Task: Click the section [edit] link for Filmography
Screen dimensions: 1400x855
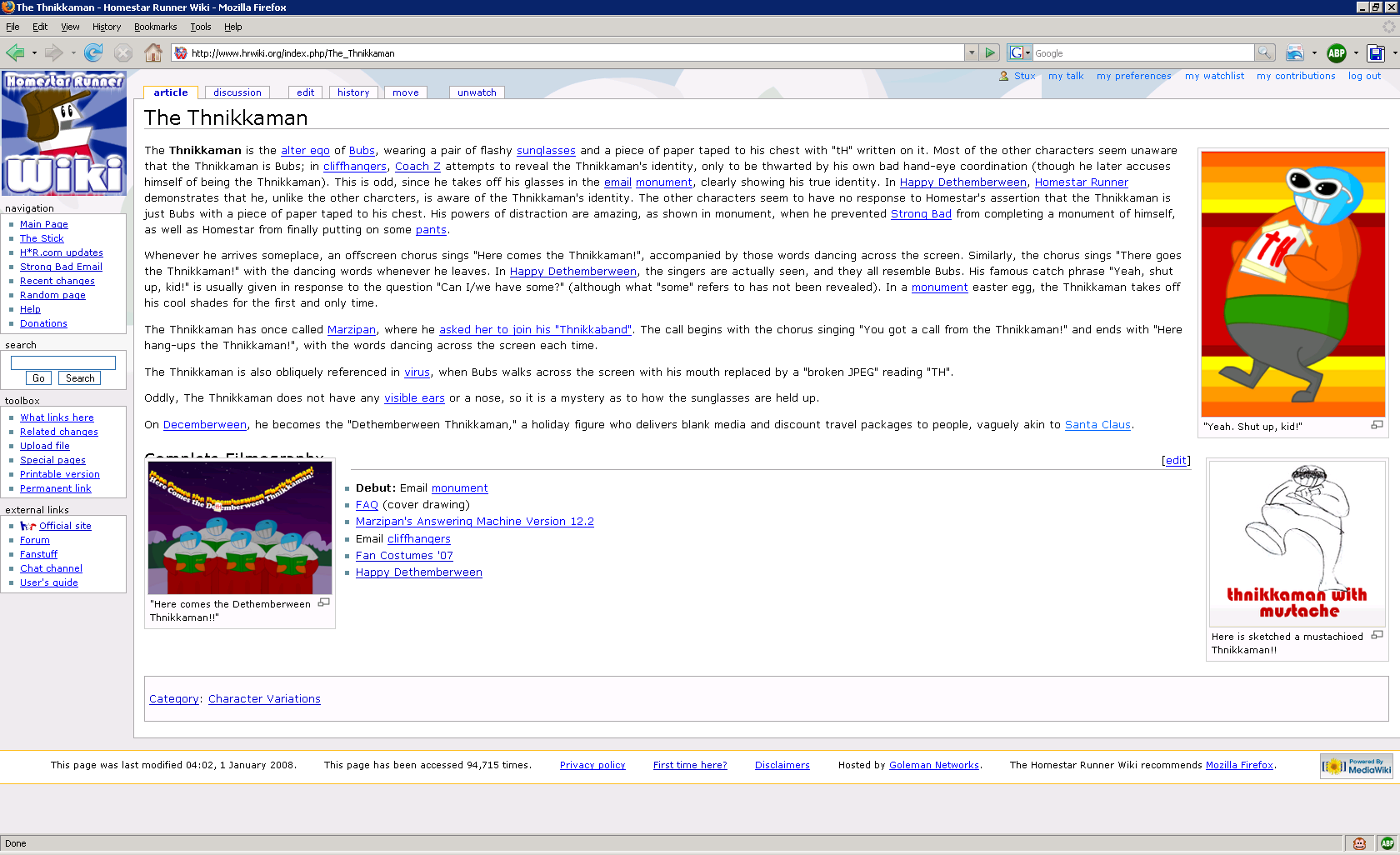Action: coord(1176,461)
